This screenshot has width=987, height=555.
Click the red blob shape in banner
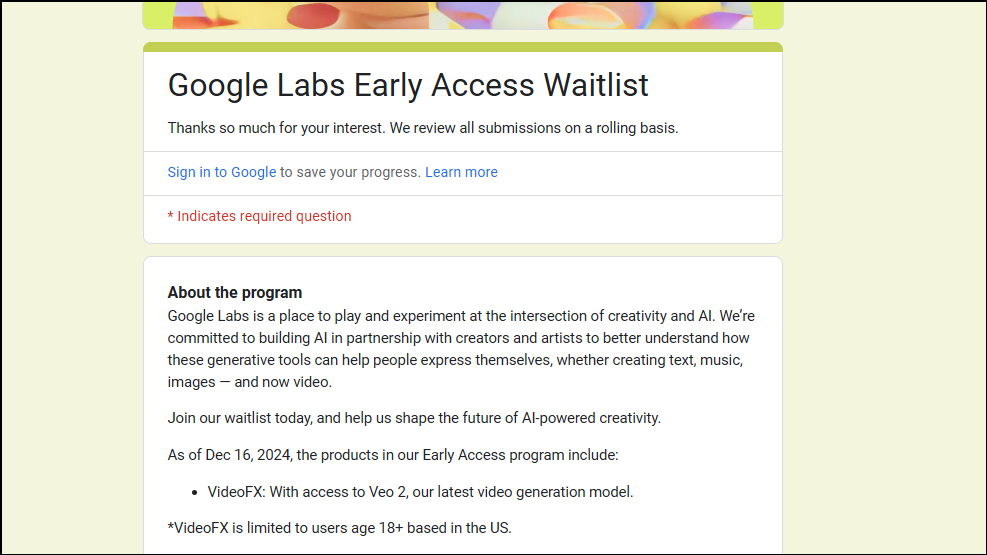click(x=313, y=16)
